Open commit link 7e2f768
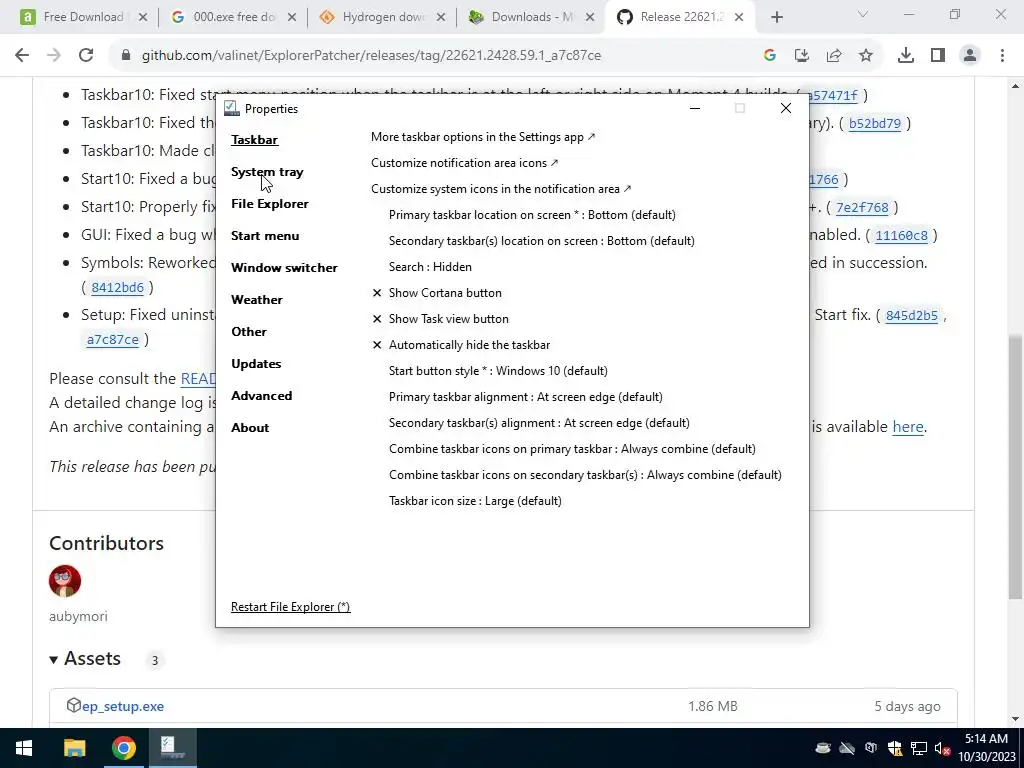1024x768 pixels. tap(862, 208)
